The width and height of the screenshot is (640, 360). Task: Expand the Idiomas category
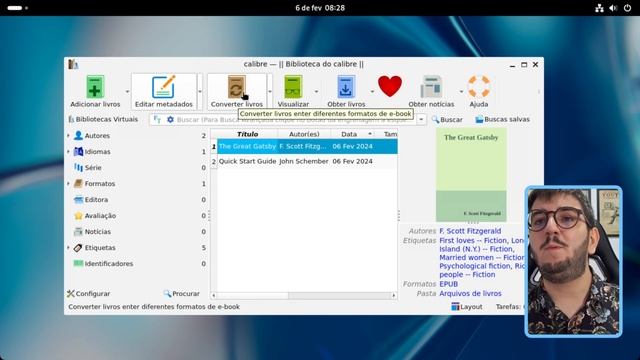[69, 151]
